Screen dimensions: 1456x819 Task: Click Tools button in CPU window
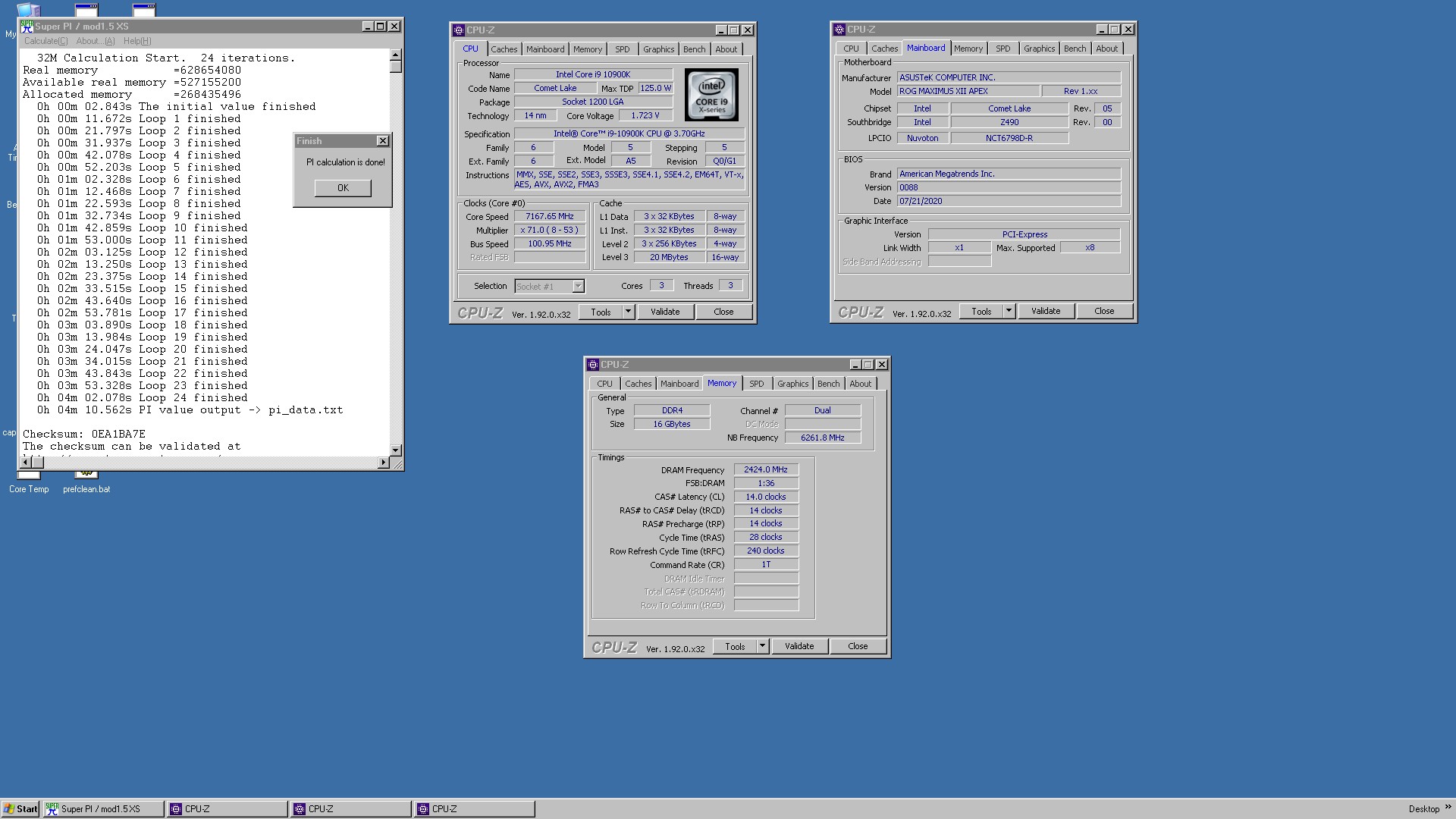tap(601, 312)
